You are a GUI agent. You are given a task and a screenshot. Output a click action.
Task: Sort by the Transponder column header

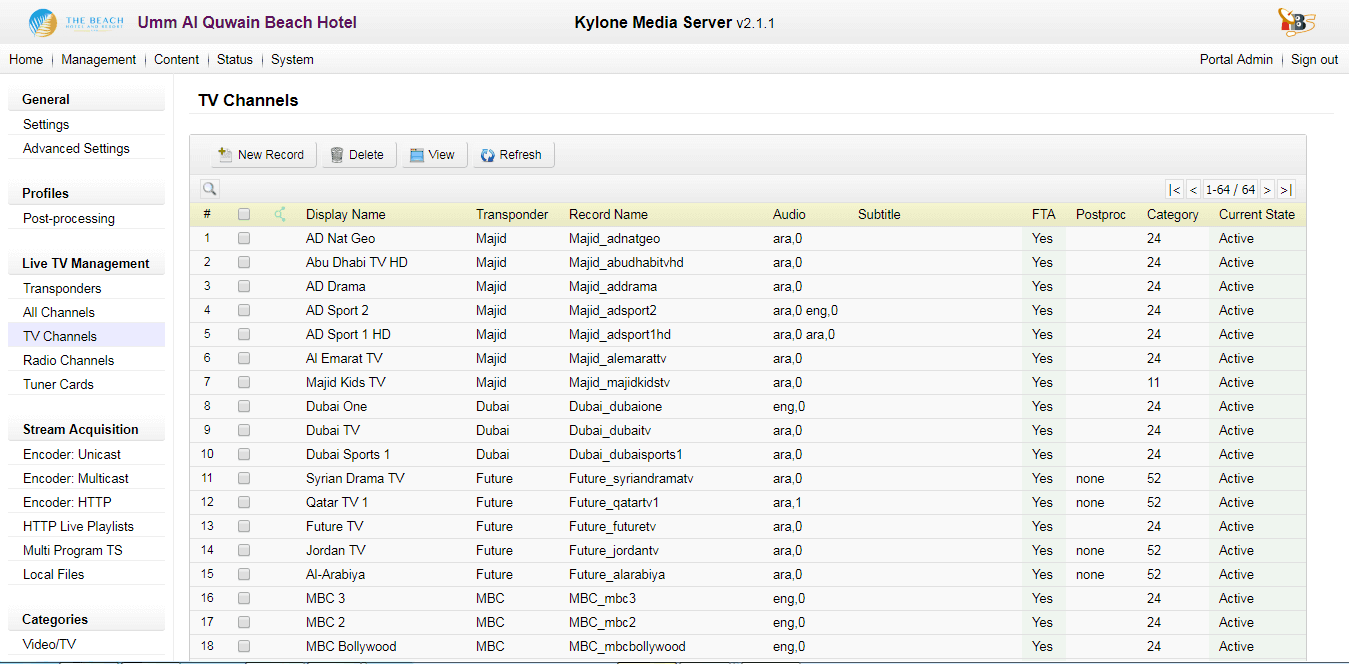pyautogui.click(x=512, y=214)
